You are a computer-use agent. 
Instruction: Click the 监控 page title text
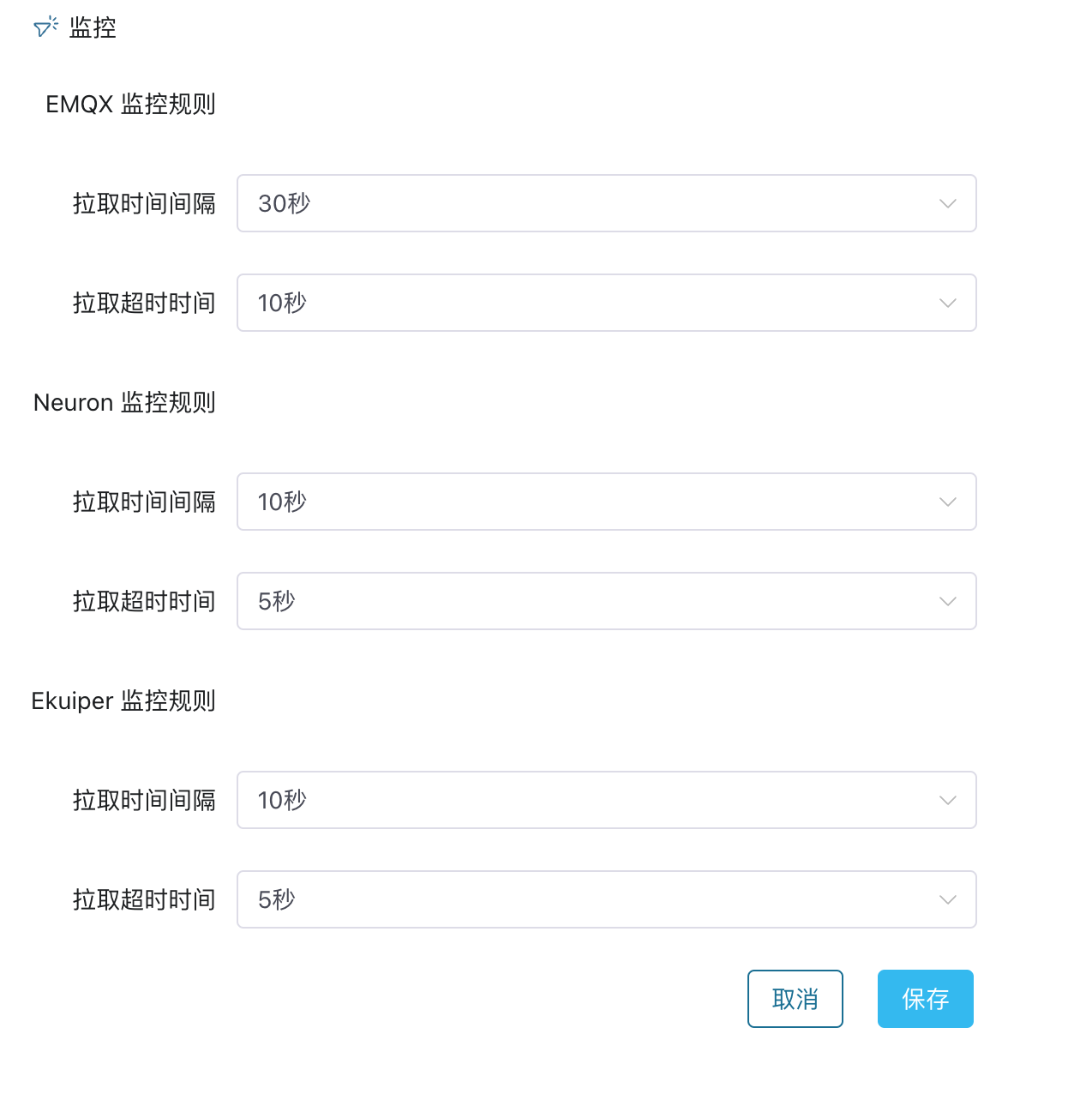tap(93, 28)
